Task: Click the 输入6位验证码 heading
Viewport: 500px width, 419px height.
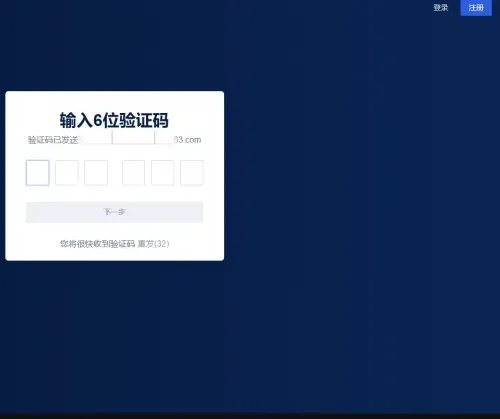Action: tap(114, 120)
